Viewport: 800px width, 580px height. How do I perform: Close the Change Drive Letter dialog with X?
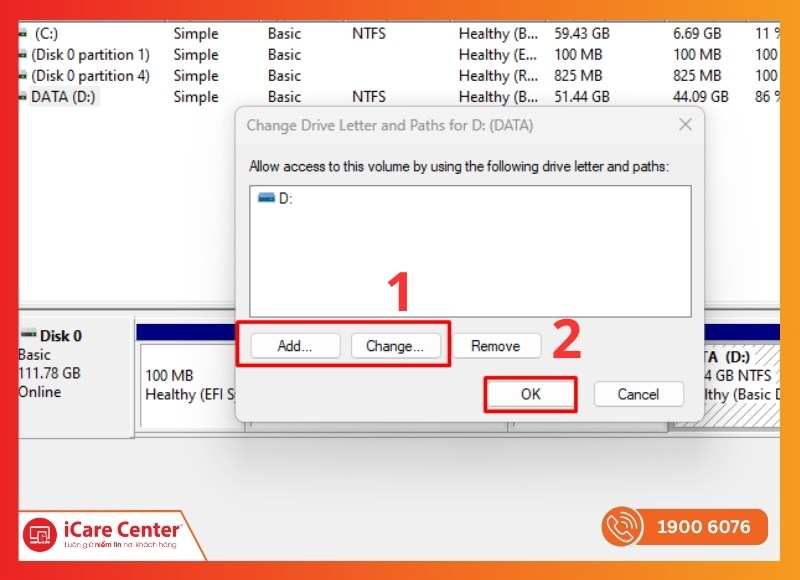point(685,125)
